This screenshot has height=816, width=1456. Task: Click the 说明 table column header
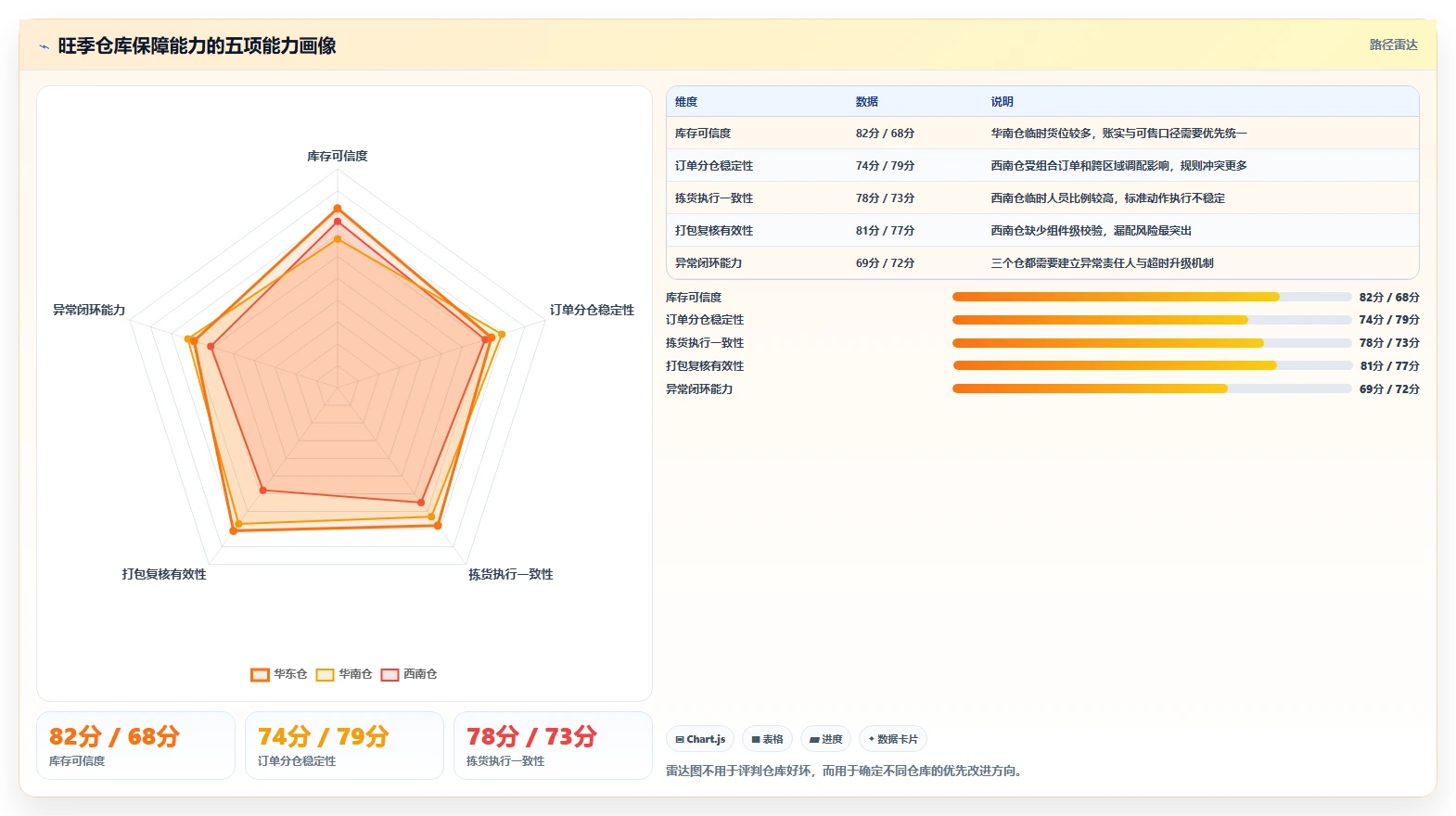[x=1003, y=102]
